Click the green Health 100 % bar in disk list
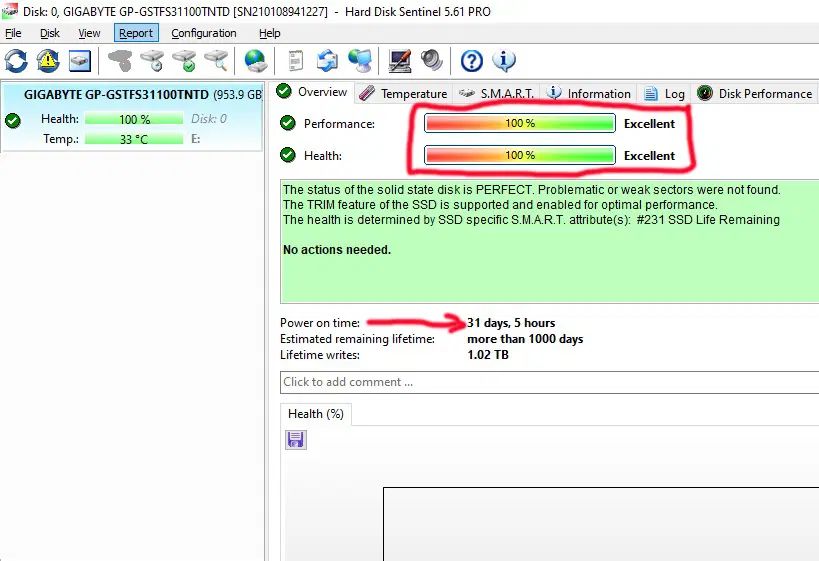The image size is (819, 561). point(134,119)
